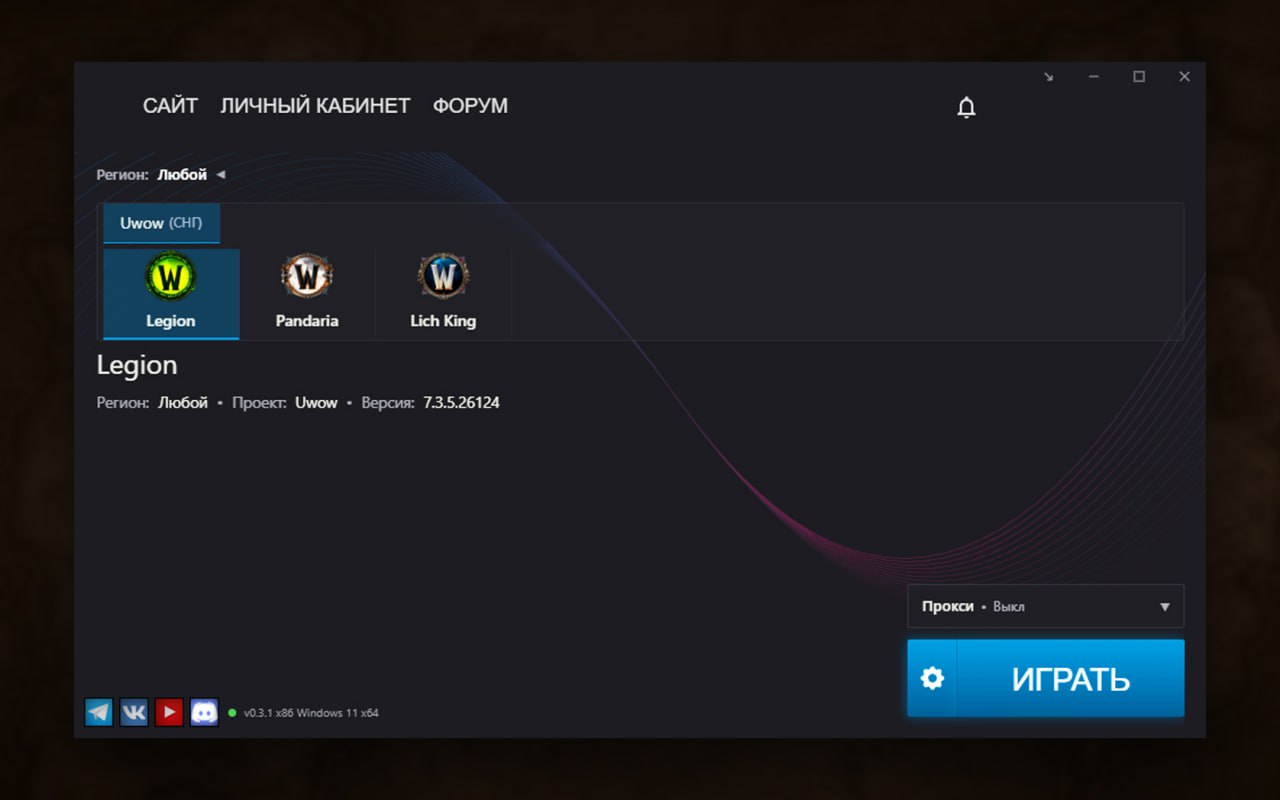1280x800 pixels.
Task: Select the Legion game version
Action: click(171, 294)
